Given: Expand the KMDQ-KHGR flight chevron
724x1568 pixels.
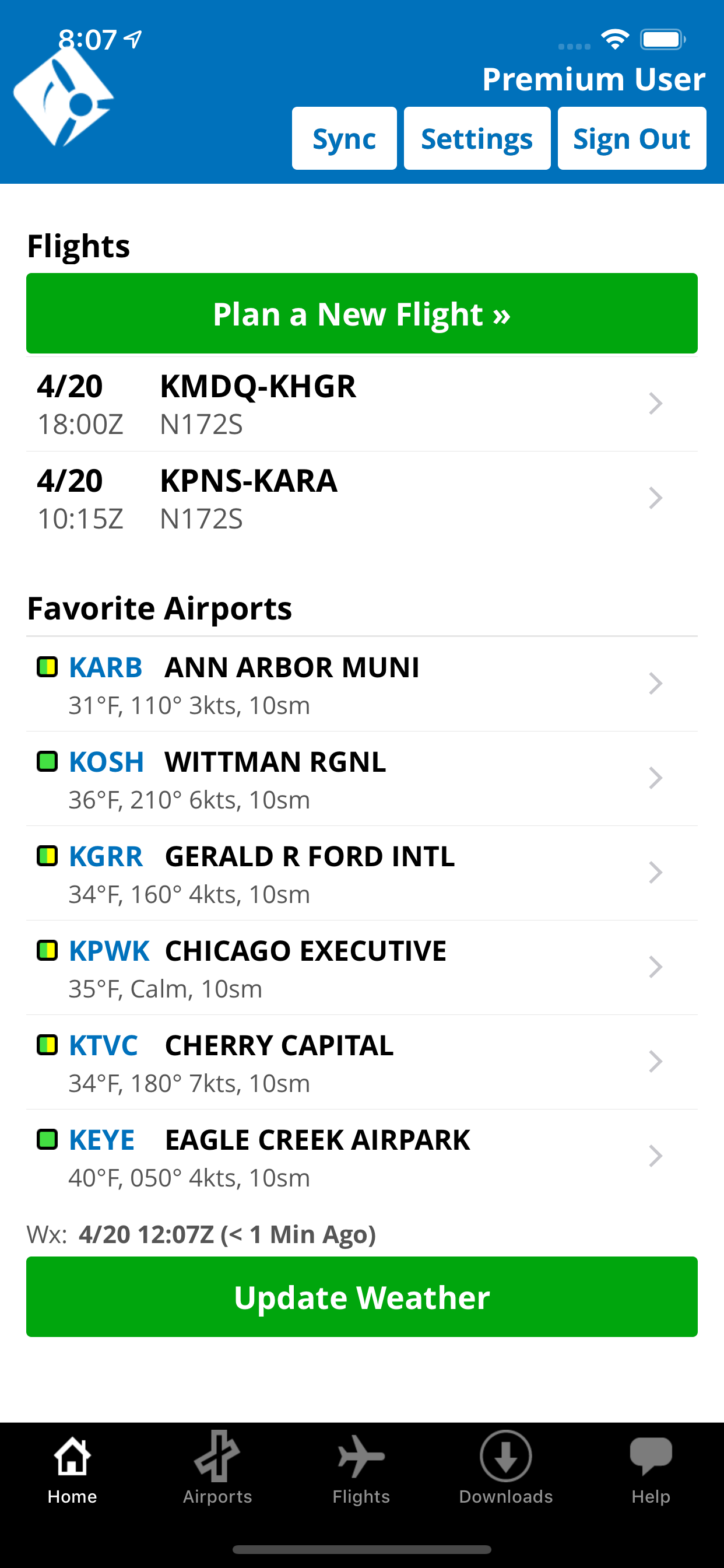Looking at the screenshot, I should click(x=655, y=404).
